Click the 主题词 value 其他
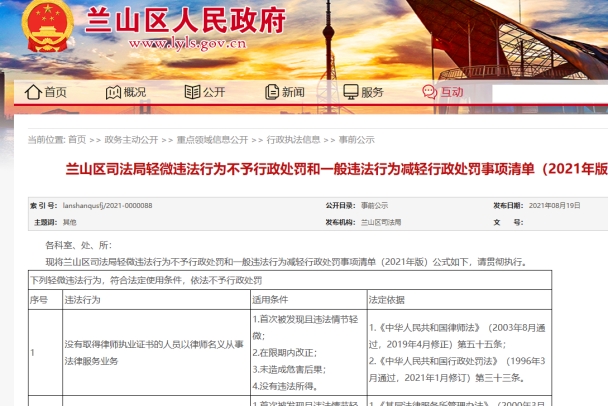The width and height of the screenshot is (608, 407). [70, 222]
